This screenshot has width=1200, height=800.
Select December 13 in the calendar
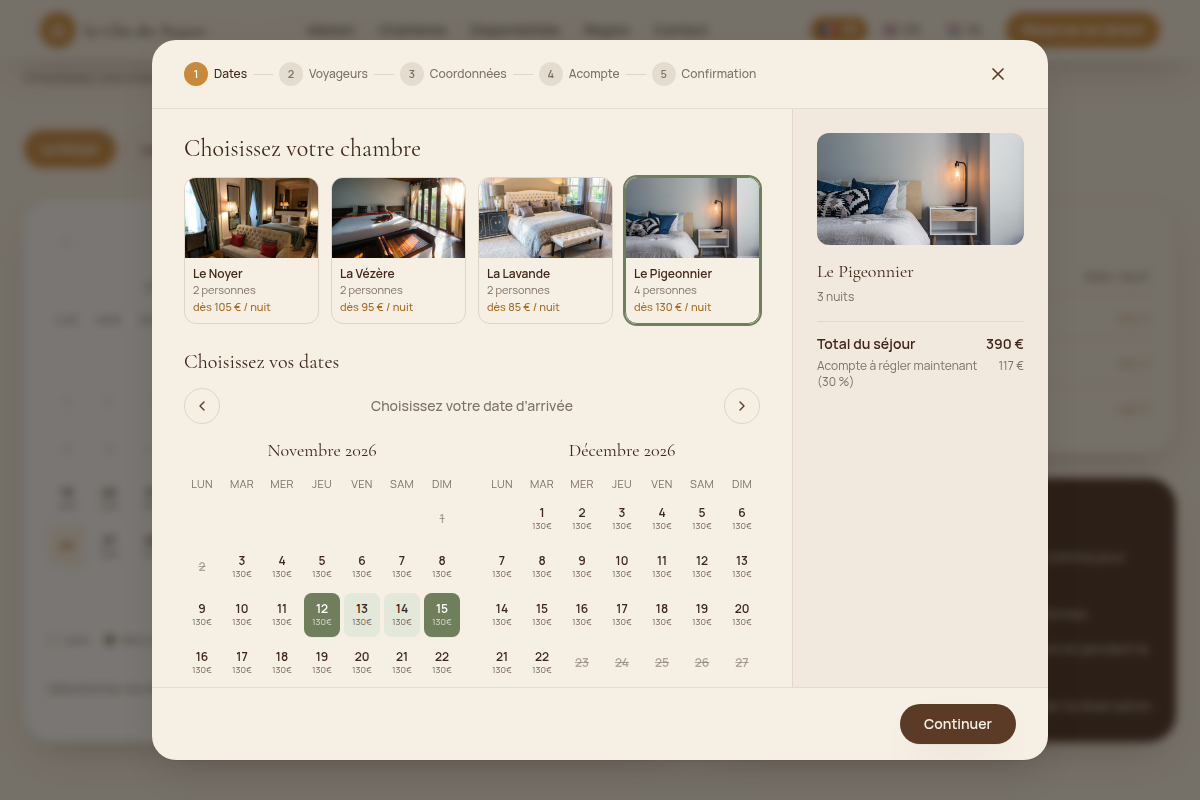pyautogui.click(x=742, y=566)
